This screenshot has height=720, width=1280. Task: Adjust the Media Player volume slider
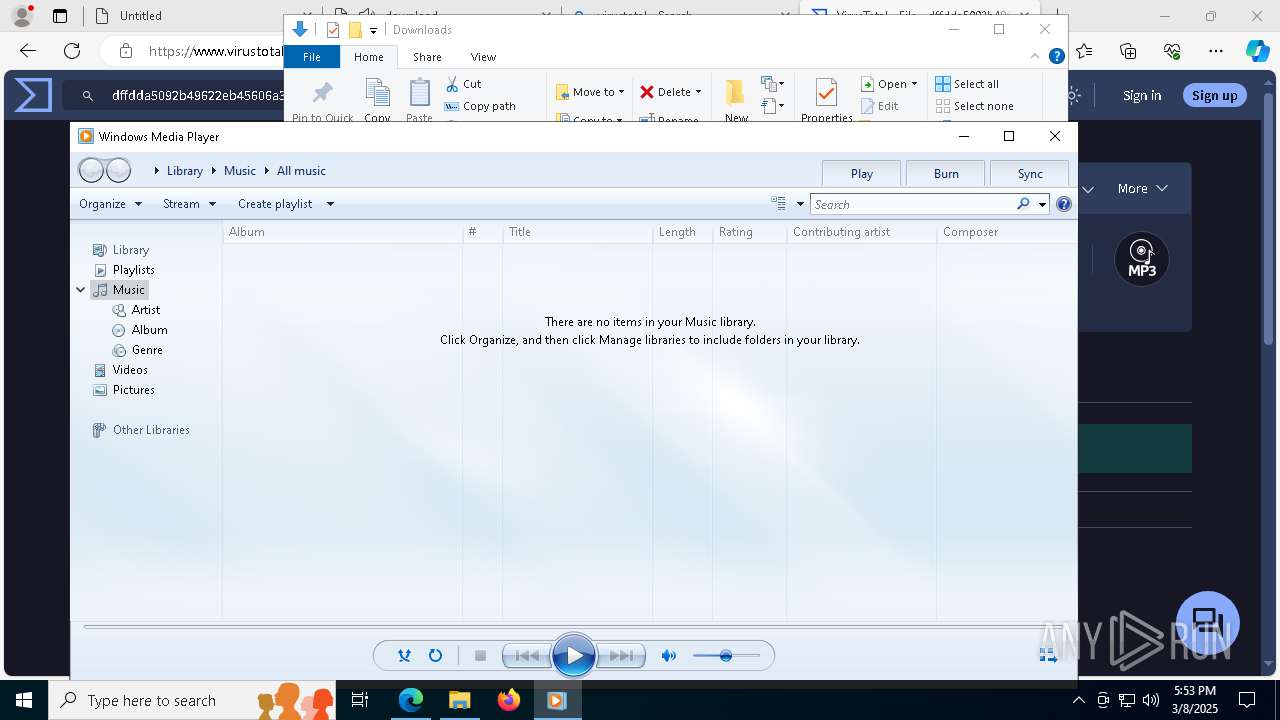click(726, 656)
